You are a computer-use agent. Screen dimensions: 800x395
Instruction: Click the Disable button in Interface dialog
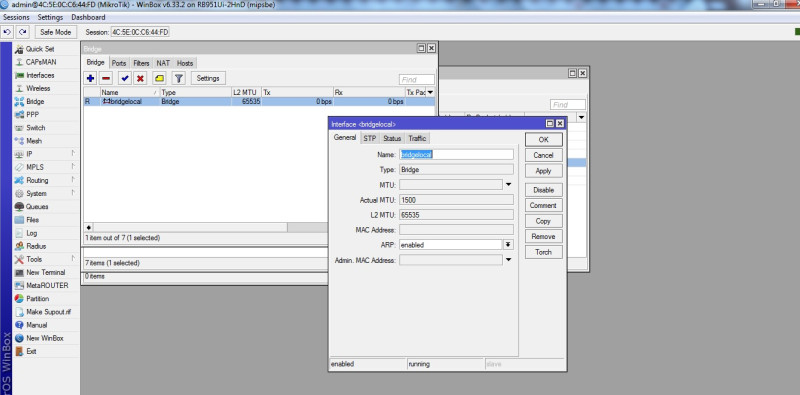pos(543,190)
